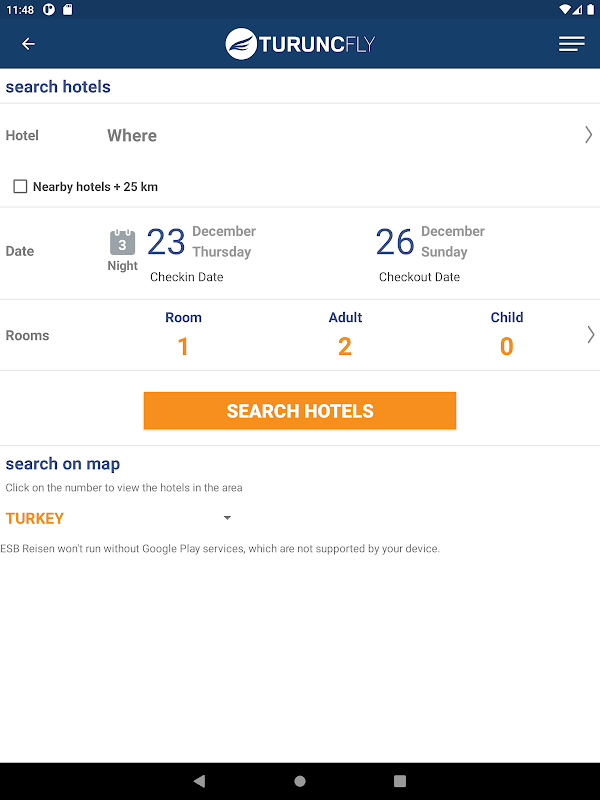Screen dimensions: 600x800
Task: Change the Child count value
Action: [507, 346]
